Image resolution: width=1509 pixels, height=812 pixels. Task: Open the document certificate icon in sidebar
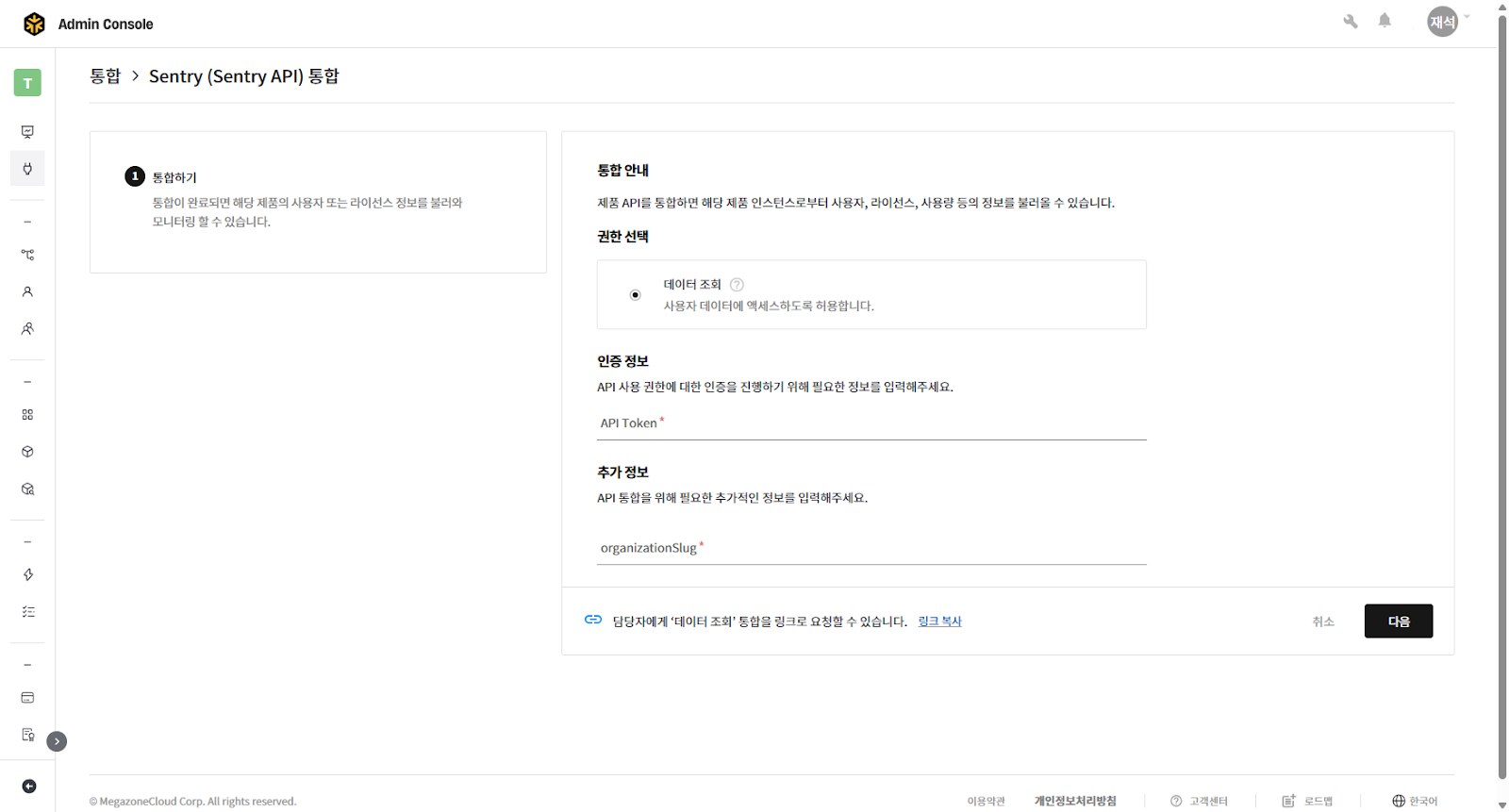[x=27, y=735]
